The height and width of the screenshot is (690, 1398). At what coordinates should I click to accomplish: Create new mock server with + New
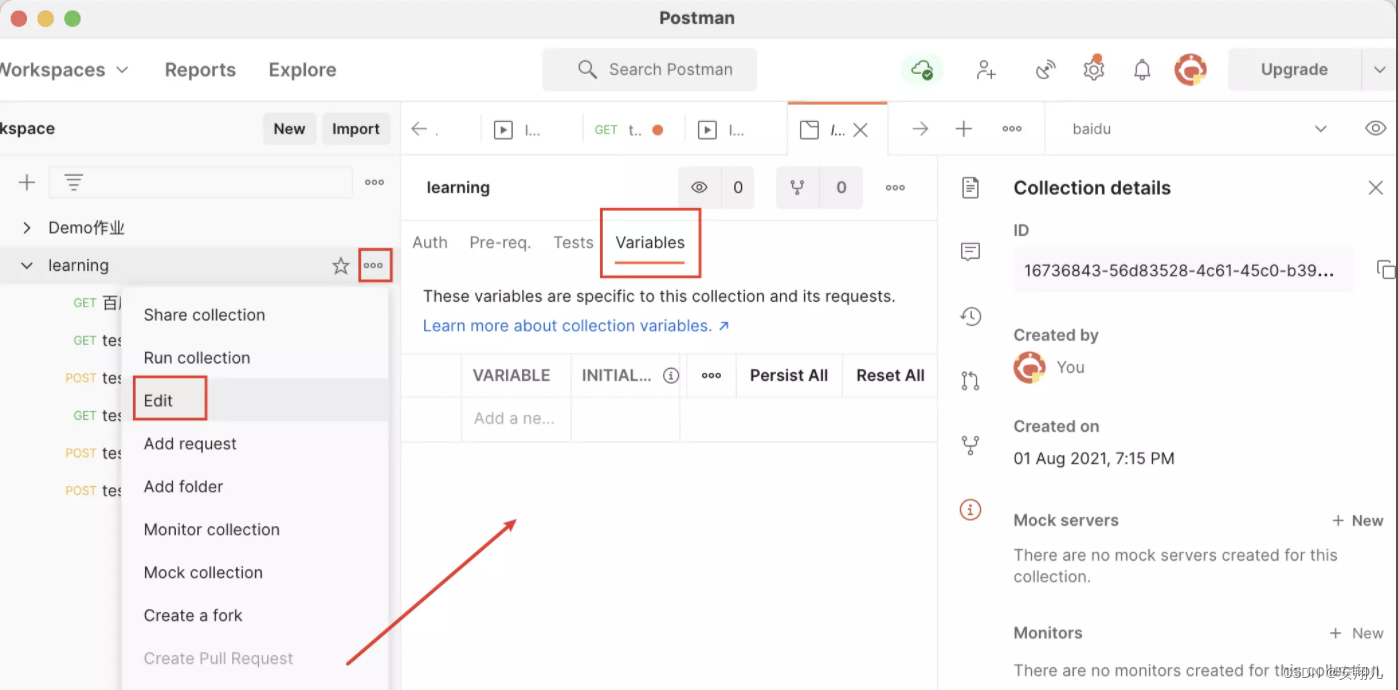pos(1357,521)
